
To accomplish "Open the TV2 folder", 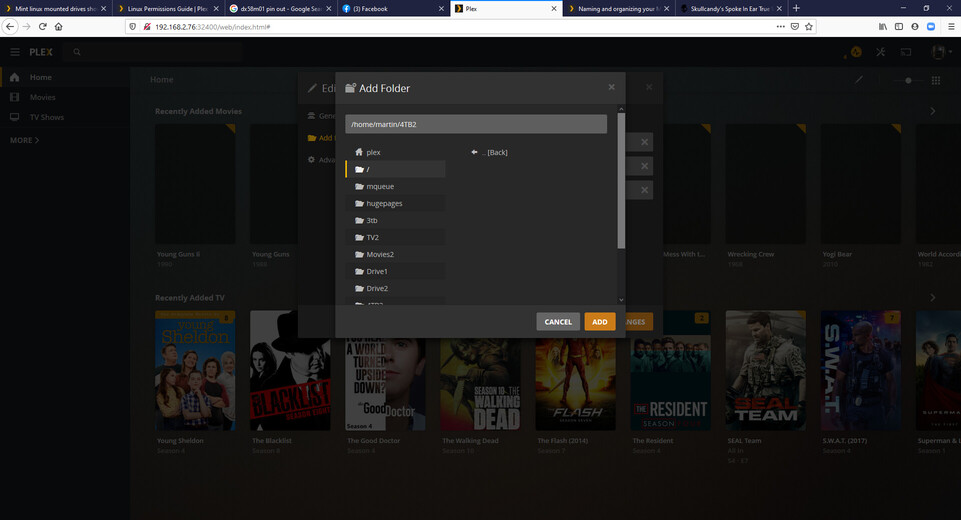I will [x=395, y=237].
